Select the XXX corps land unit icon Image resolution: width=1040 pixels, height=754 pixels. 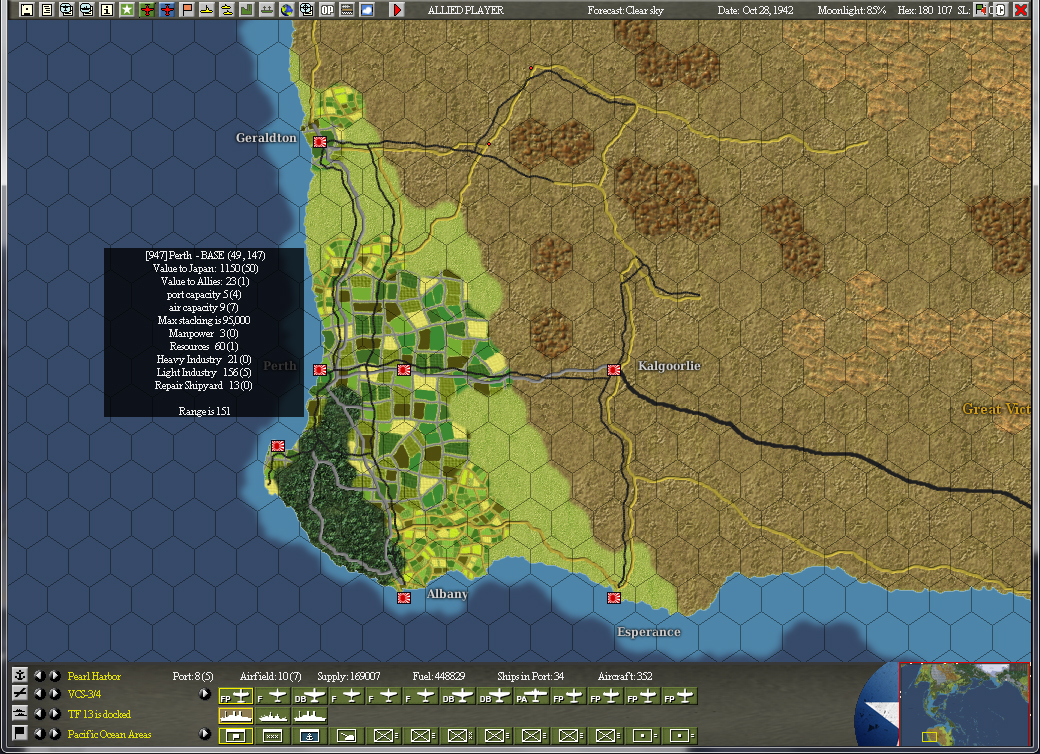273,735
